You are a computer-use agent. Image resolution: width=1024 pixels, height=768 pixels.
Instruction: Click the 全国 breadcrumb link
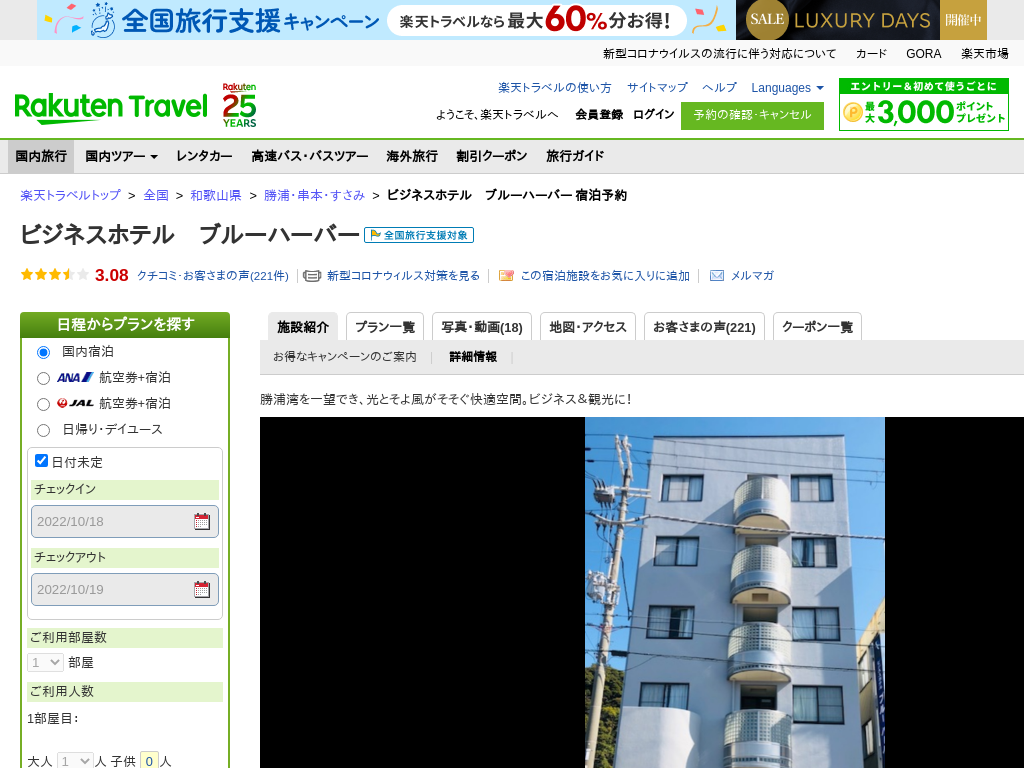pos(156,195)
